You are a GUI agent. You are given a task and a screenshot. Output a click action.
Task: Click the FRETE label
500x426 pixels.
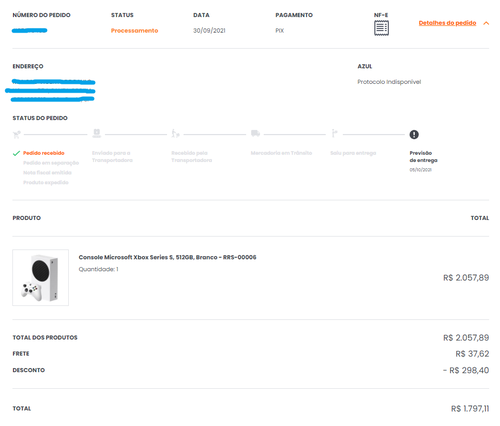click(21, 354)
